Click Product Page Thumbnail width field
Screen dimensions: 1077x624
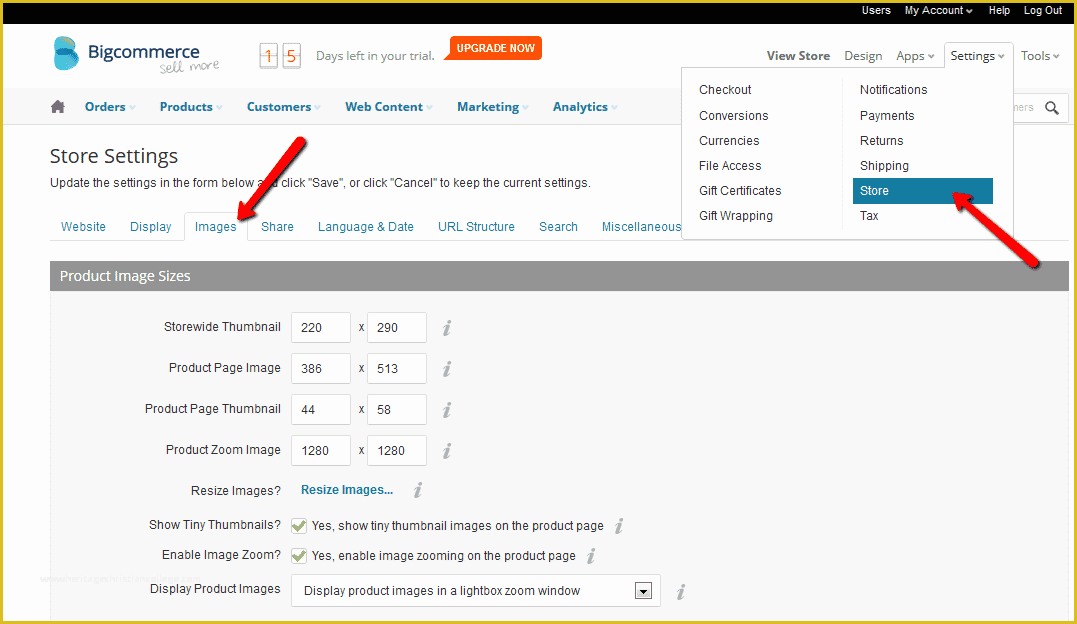pyautogui.click(x=321, y=410)
